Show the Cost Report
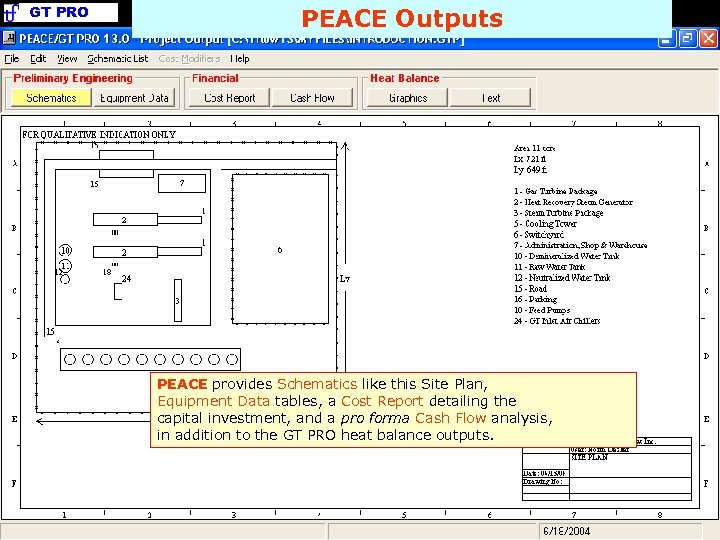Screen dimensions: 720x540 tap(229, 98)
